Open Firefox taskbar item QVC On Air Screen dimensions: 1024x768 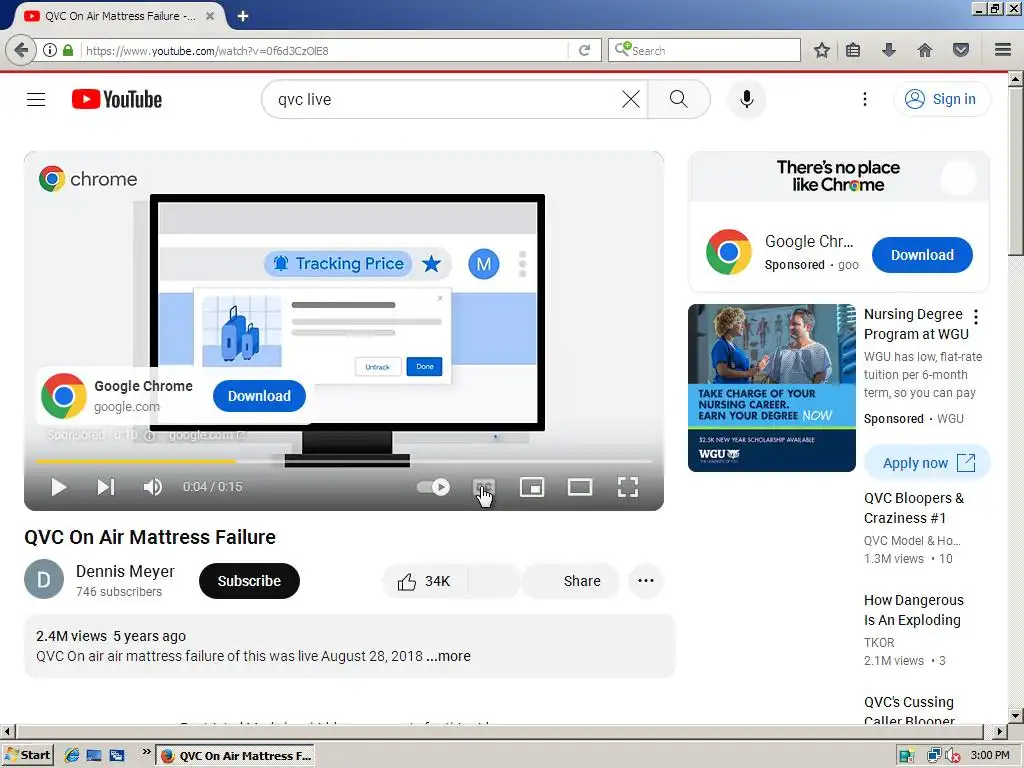point(236,756)
